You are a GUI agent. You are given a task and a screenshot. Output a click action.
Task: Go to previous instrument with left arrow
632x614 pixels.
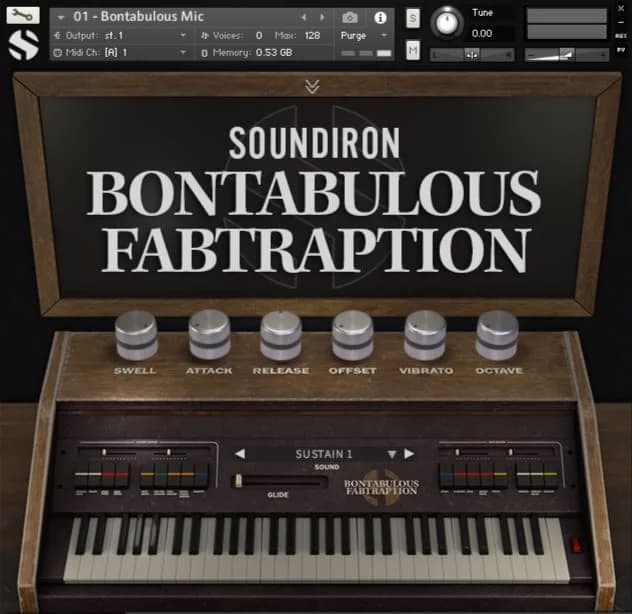304,17
